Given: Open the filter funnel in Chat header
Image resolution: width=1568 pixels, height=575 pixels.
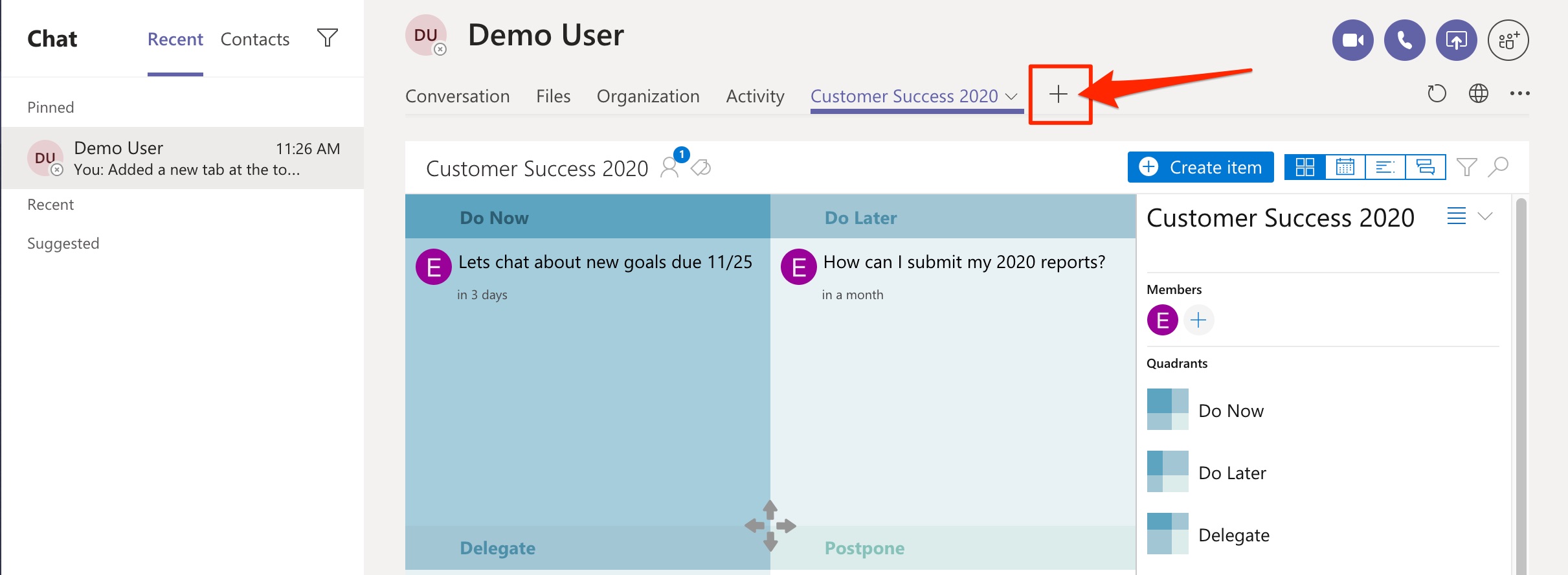Looking at the screenshot, I should coord(328,38).
